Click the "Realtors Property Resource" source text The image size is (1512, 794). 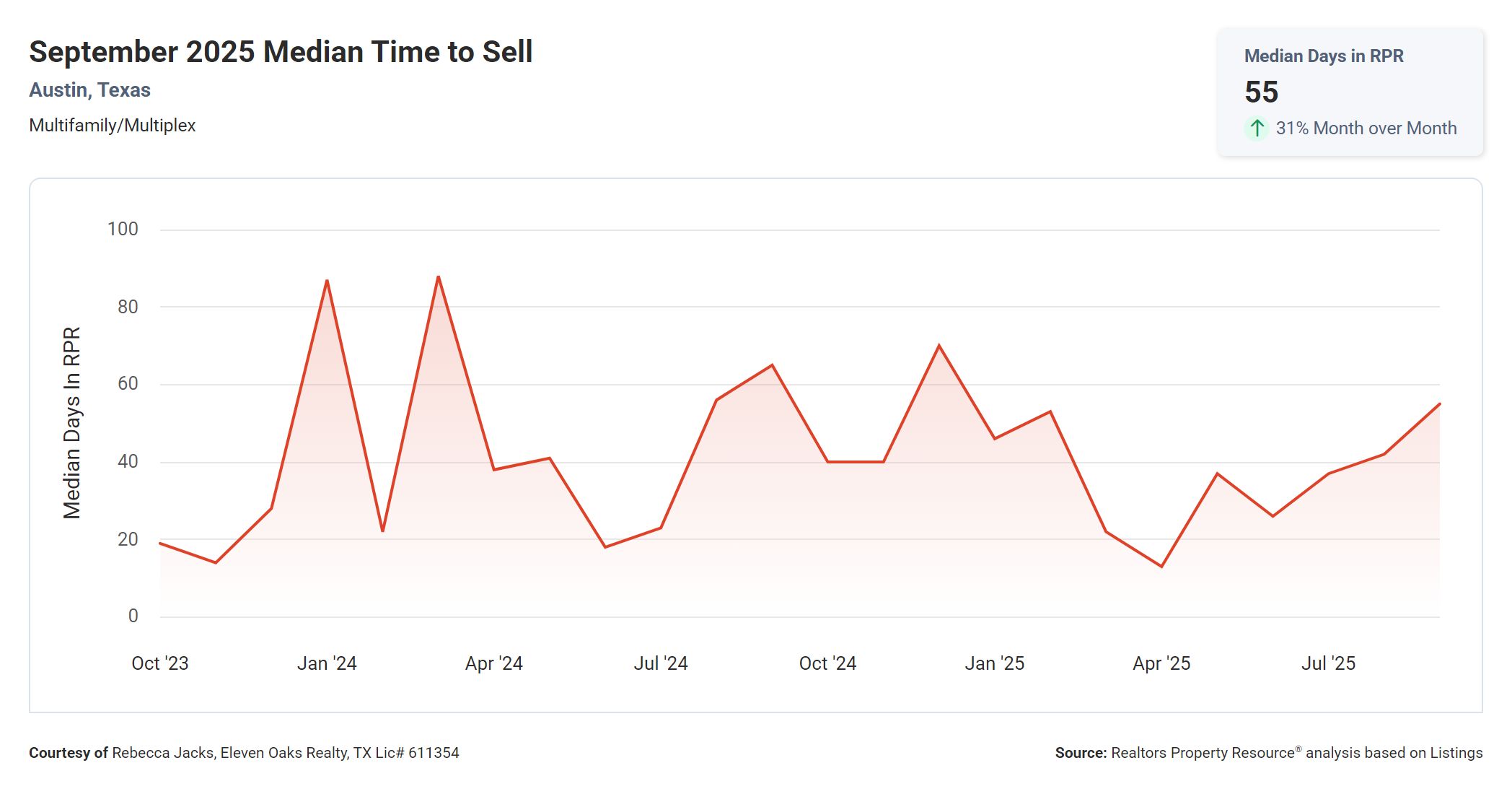coord(1203,753)
